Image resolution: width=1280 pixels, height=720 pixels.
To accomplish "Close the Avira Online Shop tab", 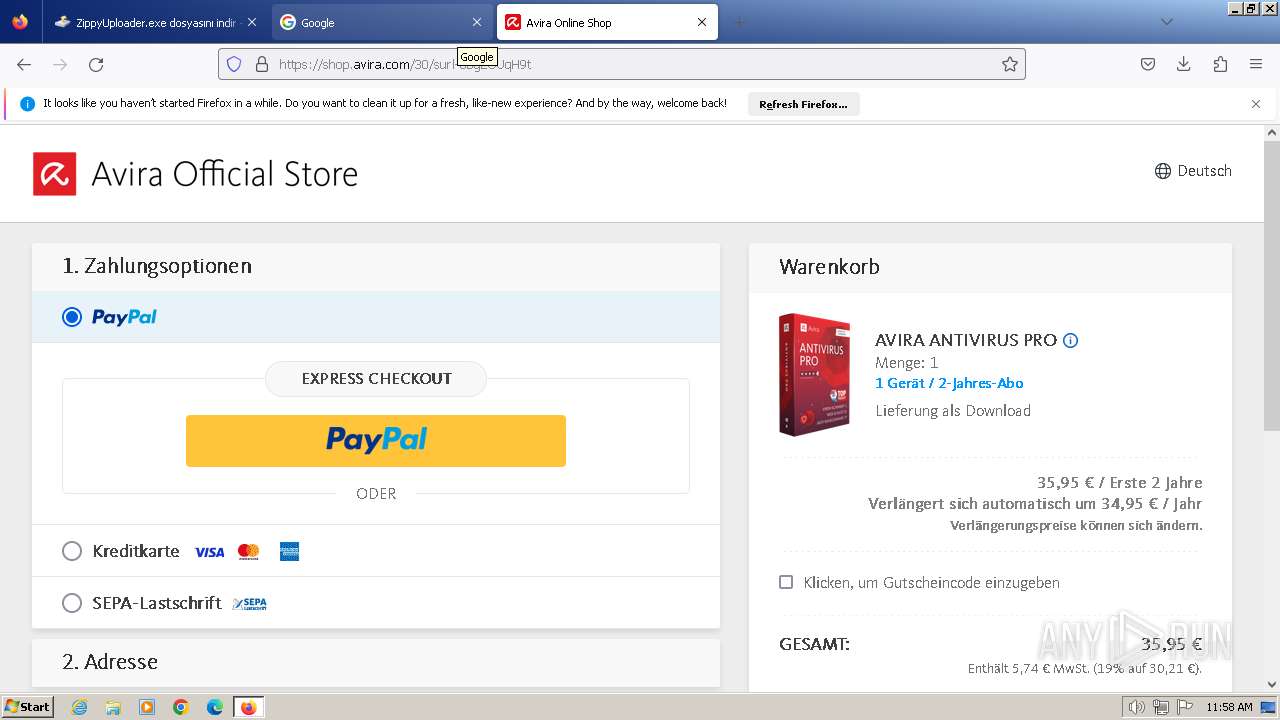I will click(x=702, y=22).
